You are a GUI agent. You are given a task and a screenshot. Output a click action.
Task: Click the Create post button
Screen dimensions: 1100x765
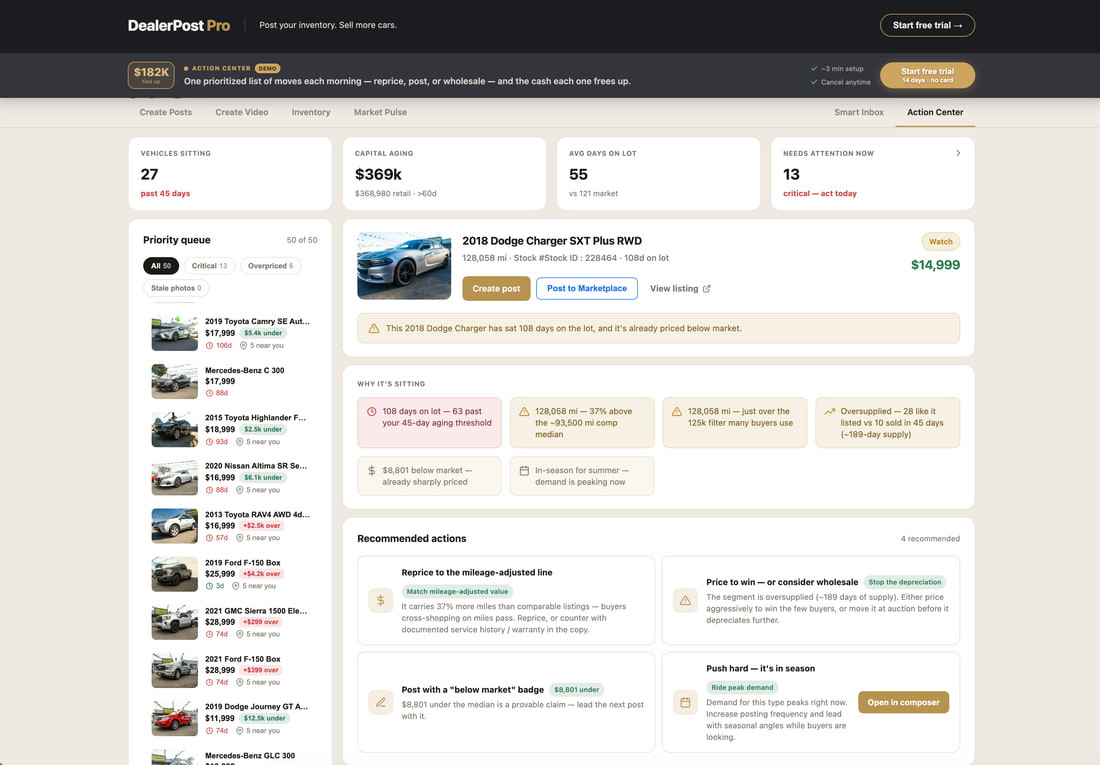coord(496,288)
